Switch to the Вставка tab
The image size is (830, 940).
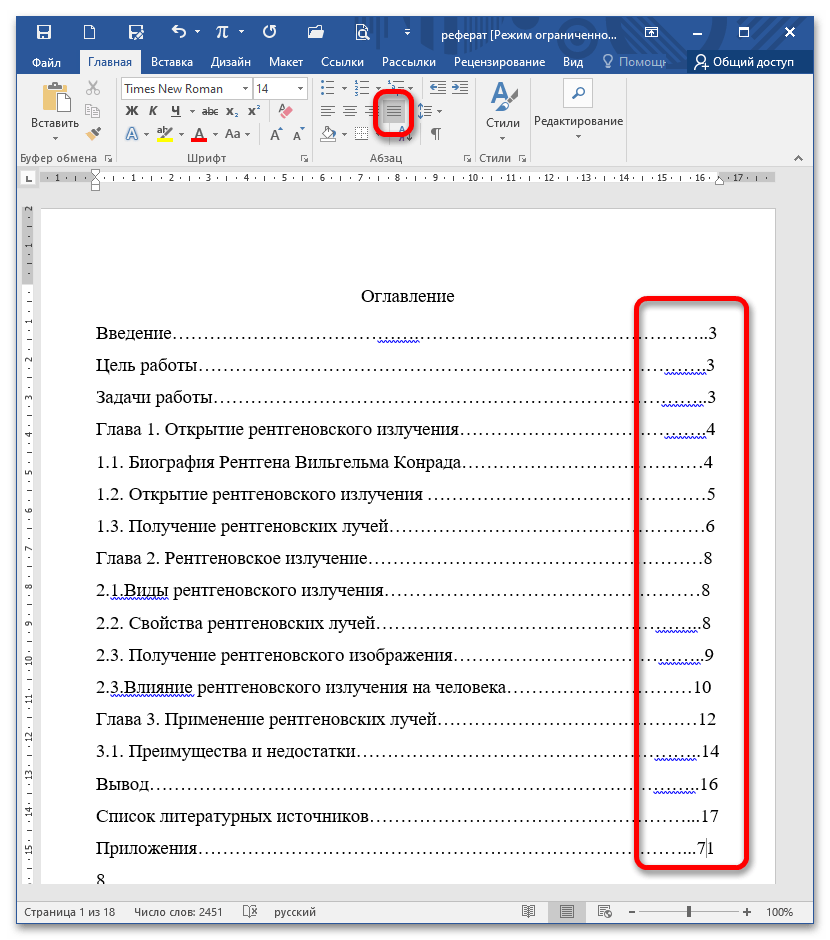click(x=172, y=62)
